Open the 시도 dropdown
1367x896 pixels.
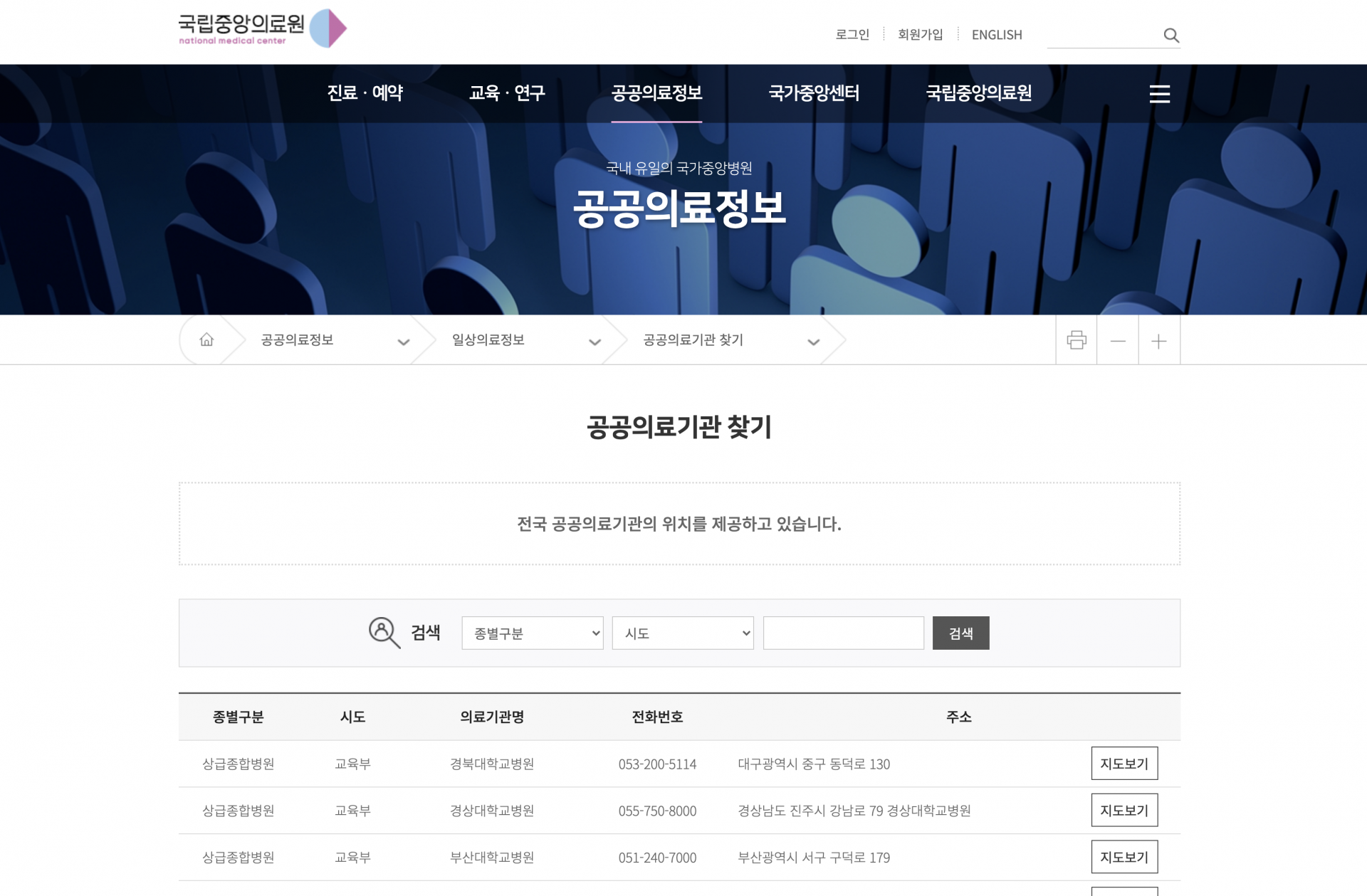[683, 633]
